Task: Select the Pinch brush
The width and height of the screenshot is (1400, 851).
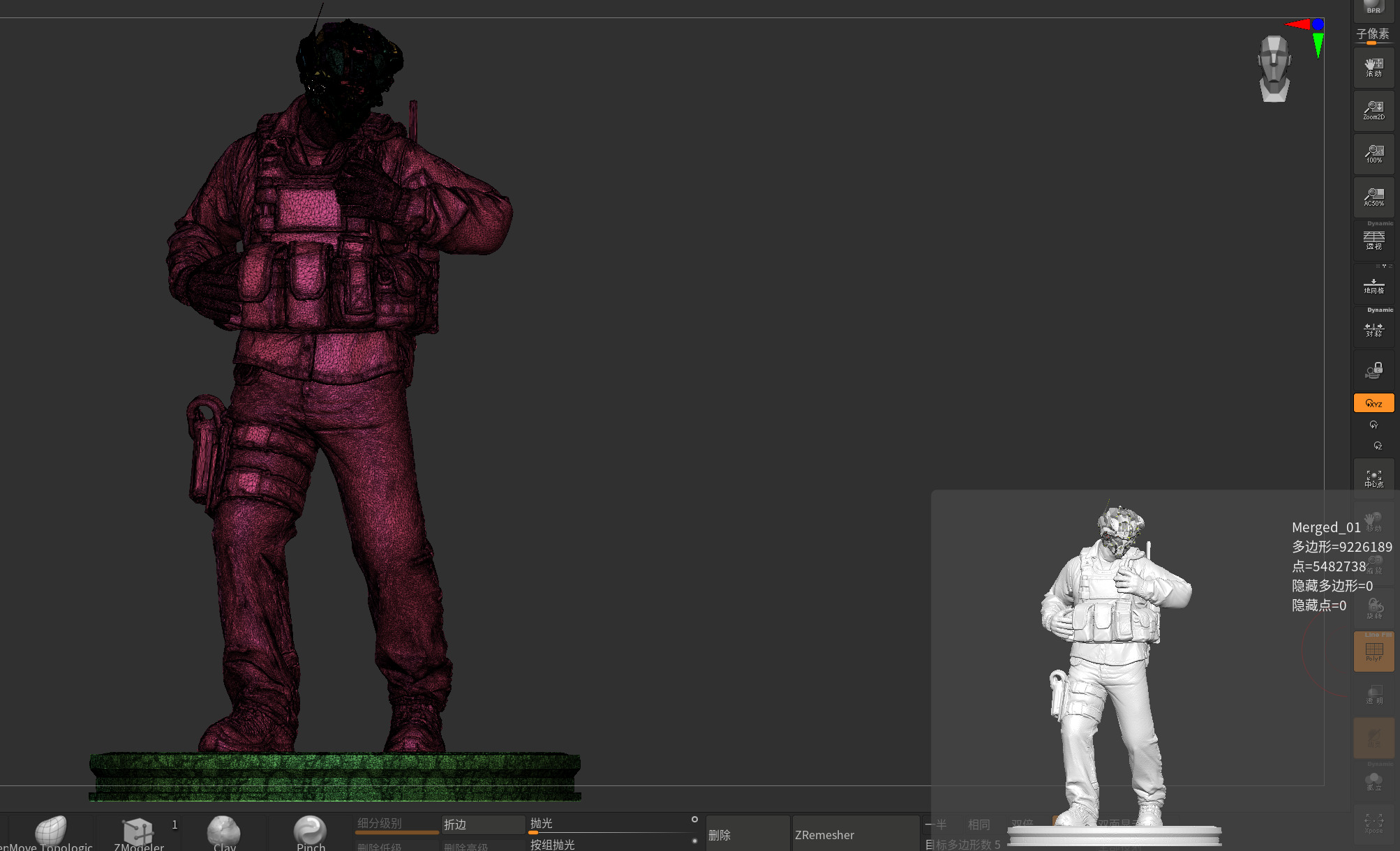Action: click(x=311, y=833)
